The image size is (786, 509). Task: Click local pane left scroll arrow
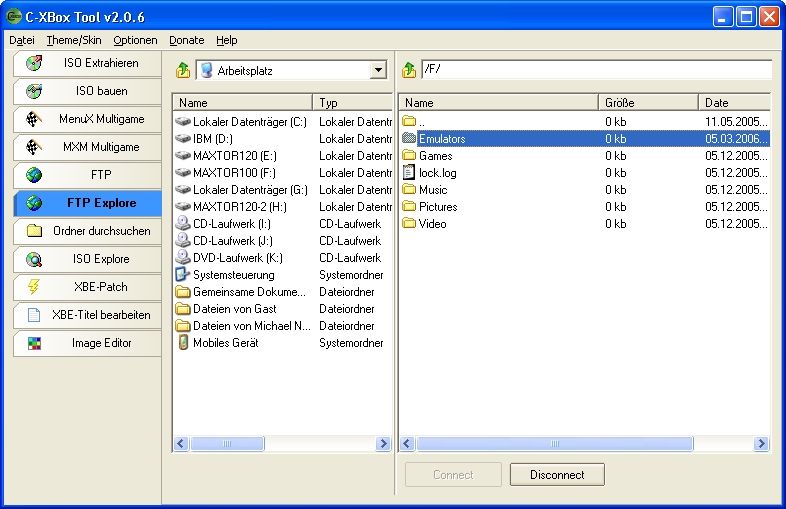click(x=181, y=443)
